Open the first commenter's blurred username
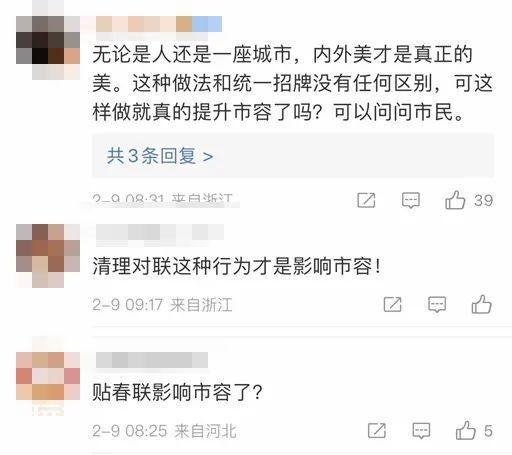 [x=159, y=24]
